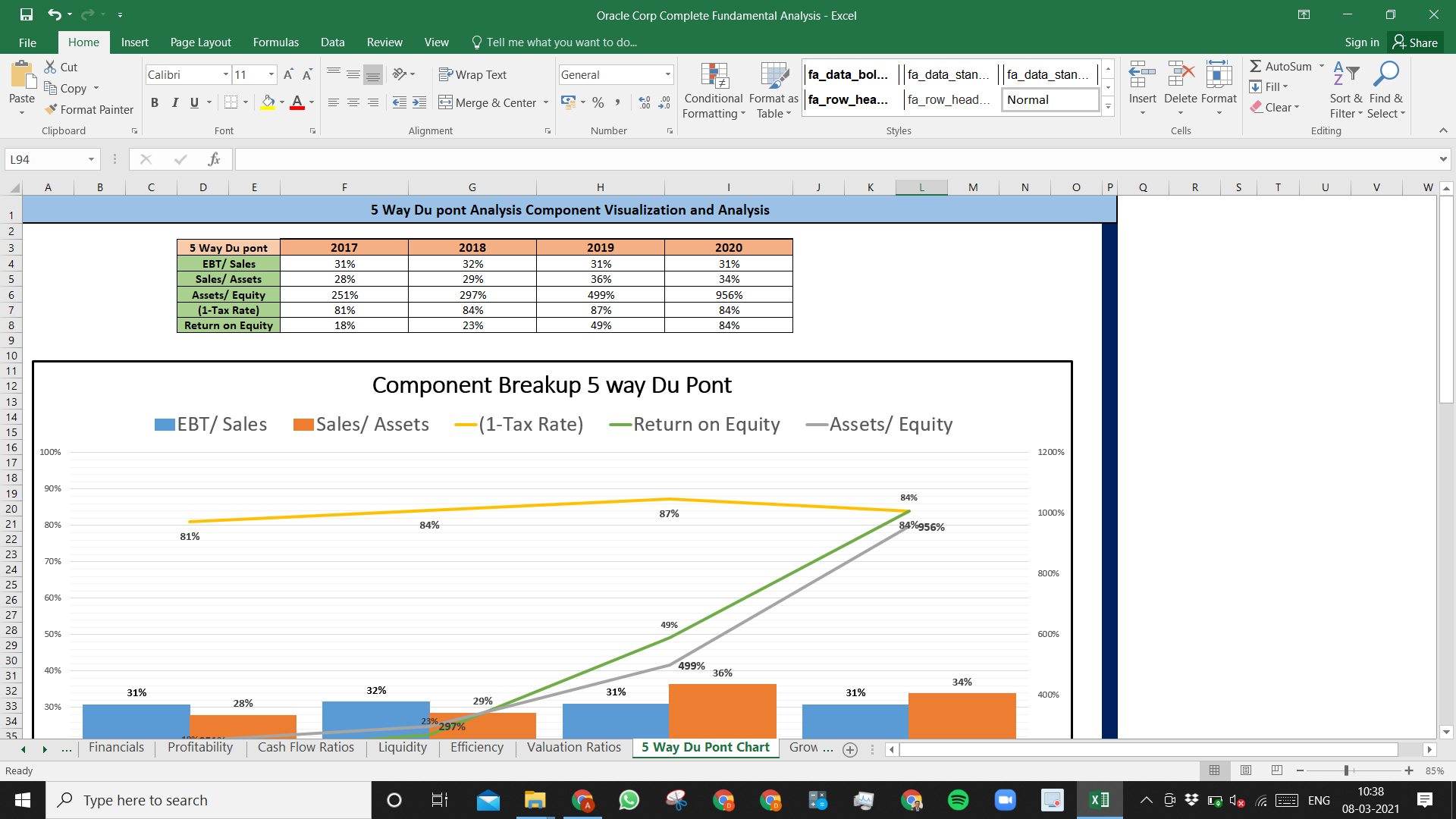The height and width of the screenshot is (819, 1456).
Task: Click the Insert Function fx icon
Action: (214, 159)
